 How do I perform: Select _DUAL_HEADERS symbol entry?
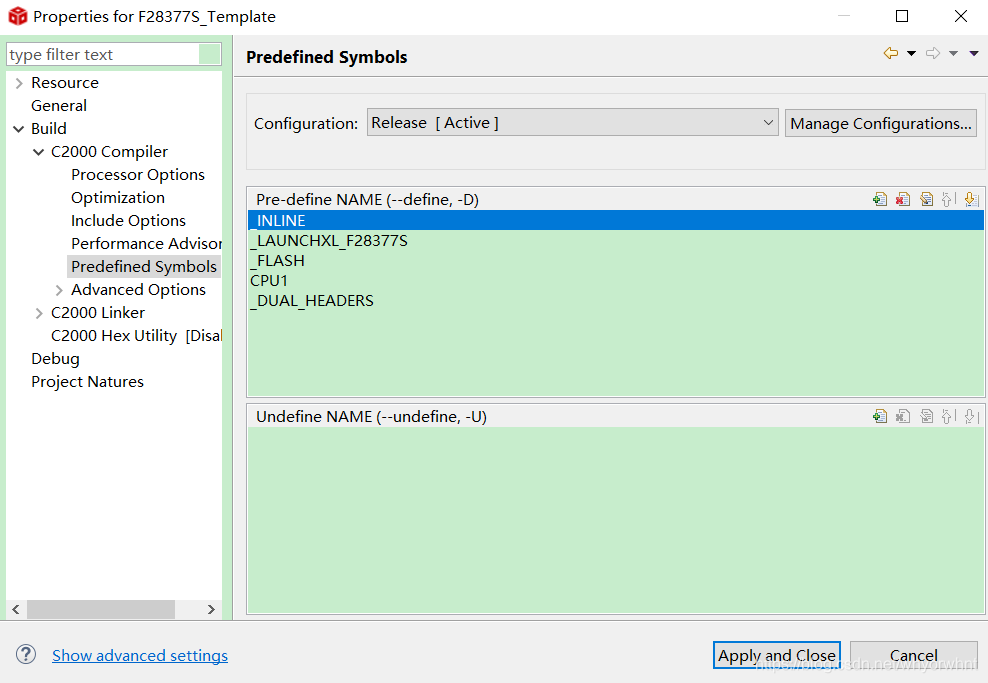click(616, 301)
